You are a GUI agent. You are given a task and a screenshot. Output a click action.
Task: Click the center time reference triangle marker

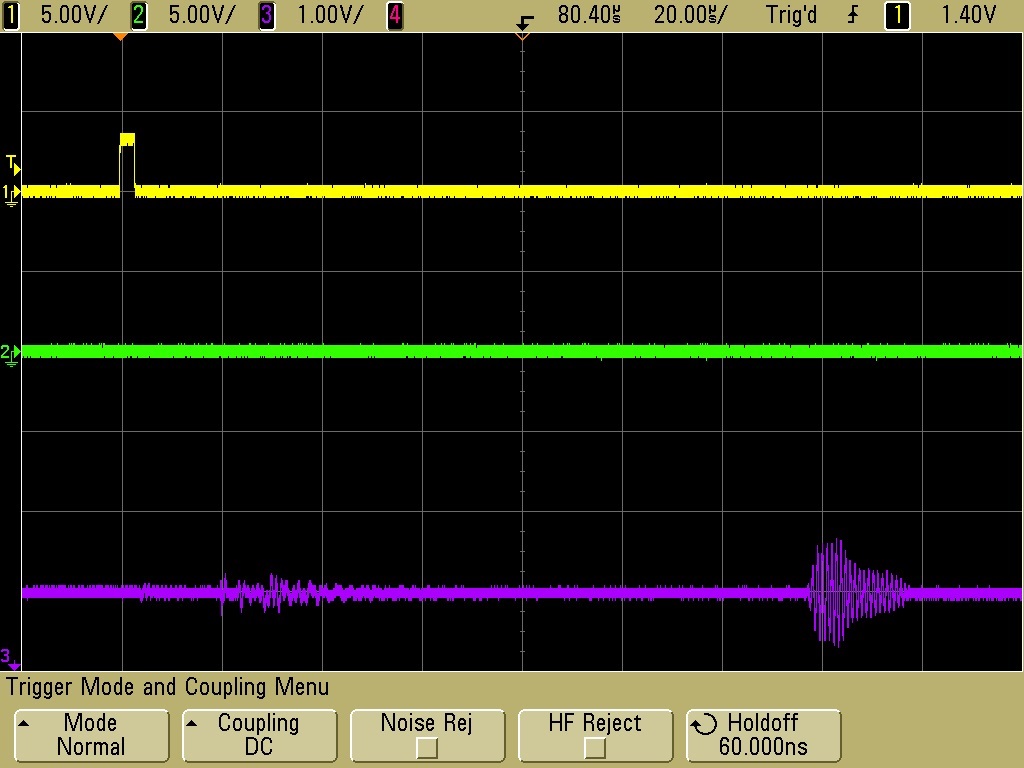click(522, 37)
